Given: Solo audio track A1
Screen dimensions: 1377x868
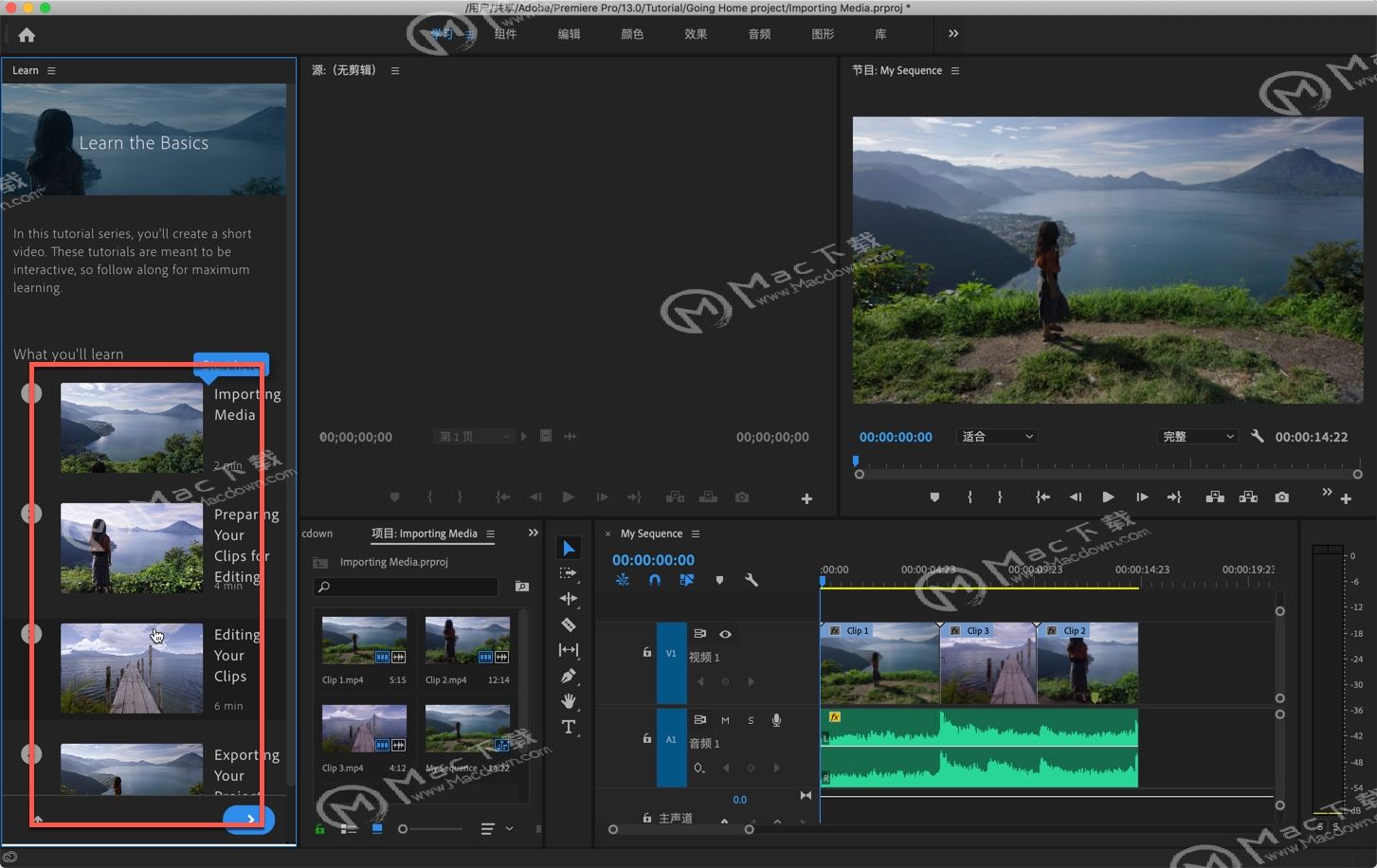Looking at the screenshot, I should 751,720.
